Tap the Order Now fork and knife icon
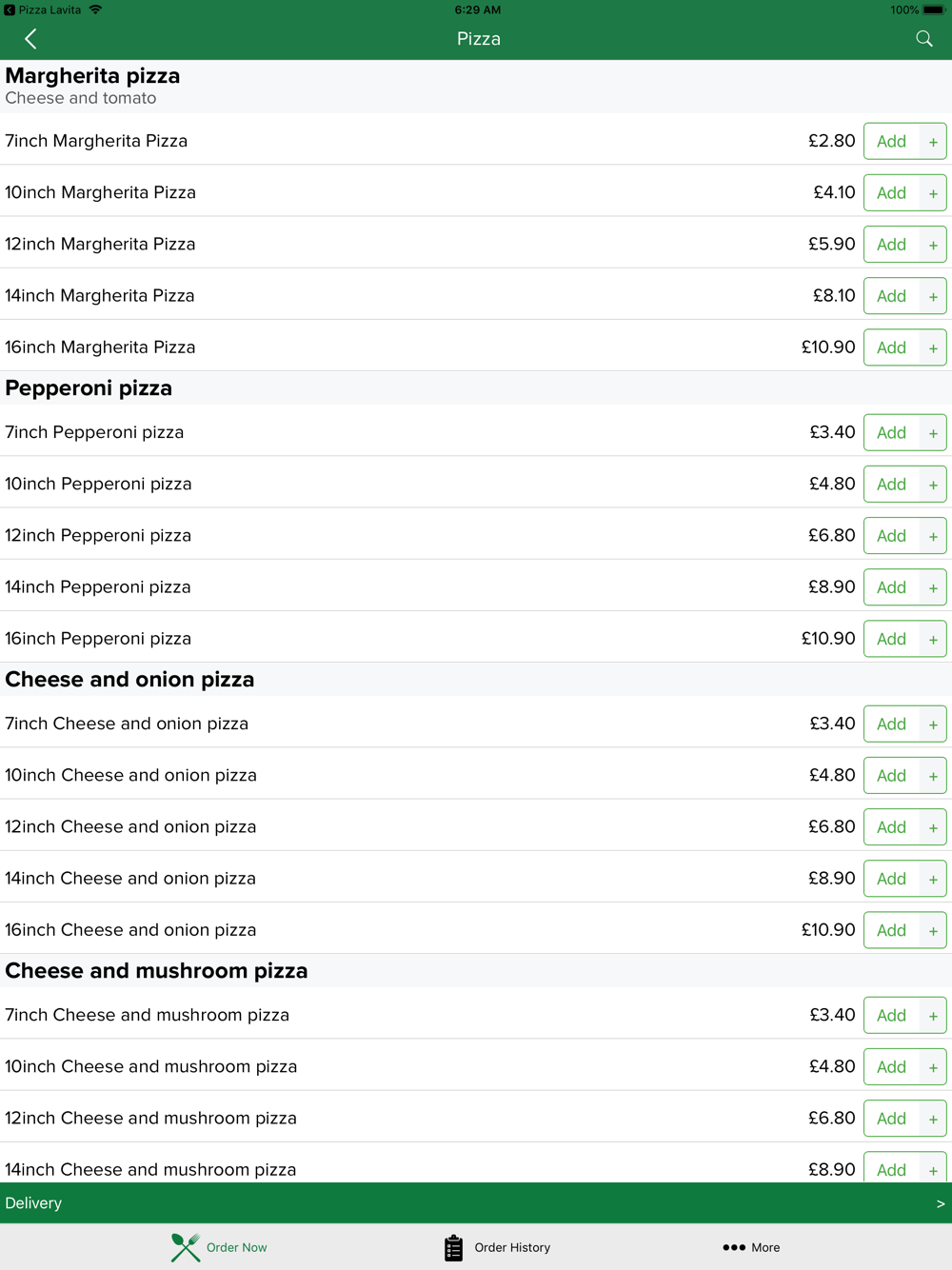 (x=186, y=1247)
